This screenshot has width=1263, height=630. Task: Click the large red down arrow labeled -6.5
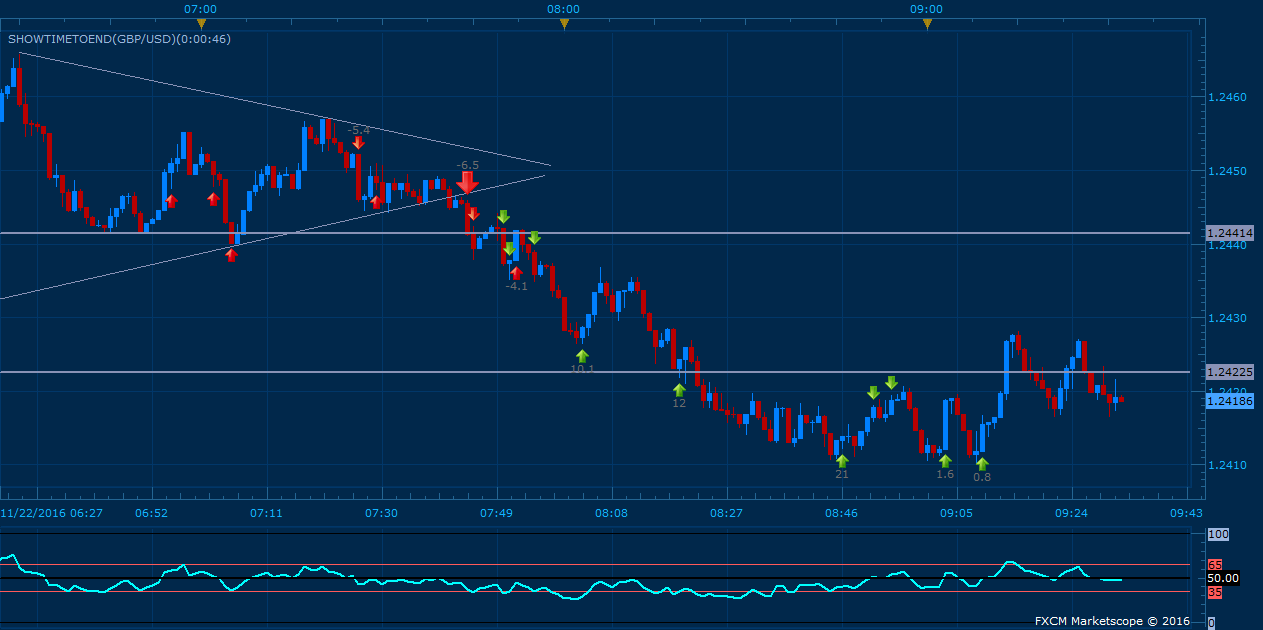[467, 182]
